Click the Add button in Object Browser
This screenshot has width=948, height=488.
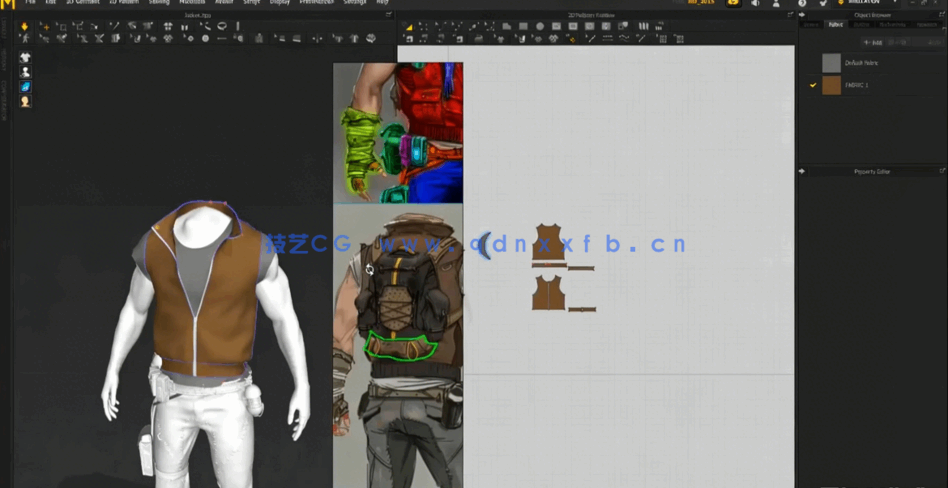click(875, 43)
